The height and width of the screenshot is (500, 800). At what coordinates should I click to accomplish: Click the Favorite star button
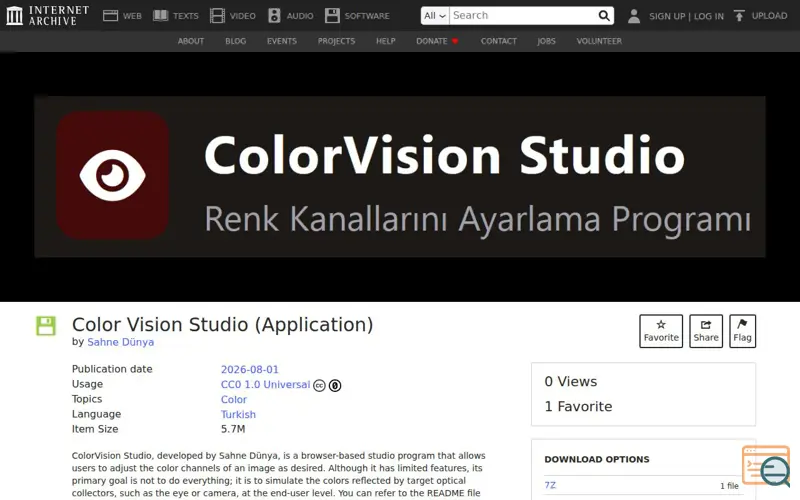[x=661, y=331]
